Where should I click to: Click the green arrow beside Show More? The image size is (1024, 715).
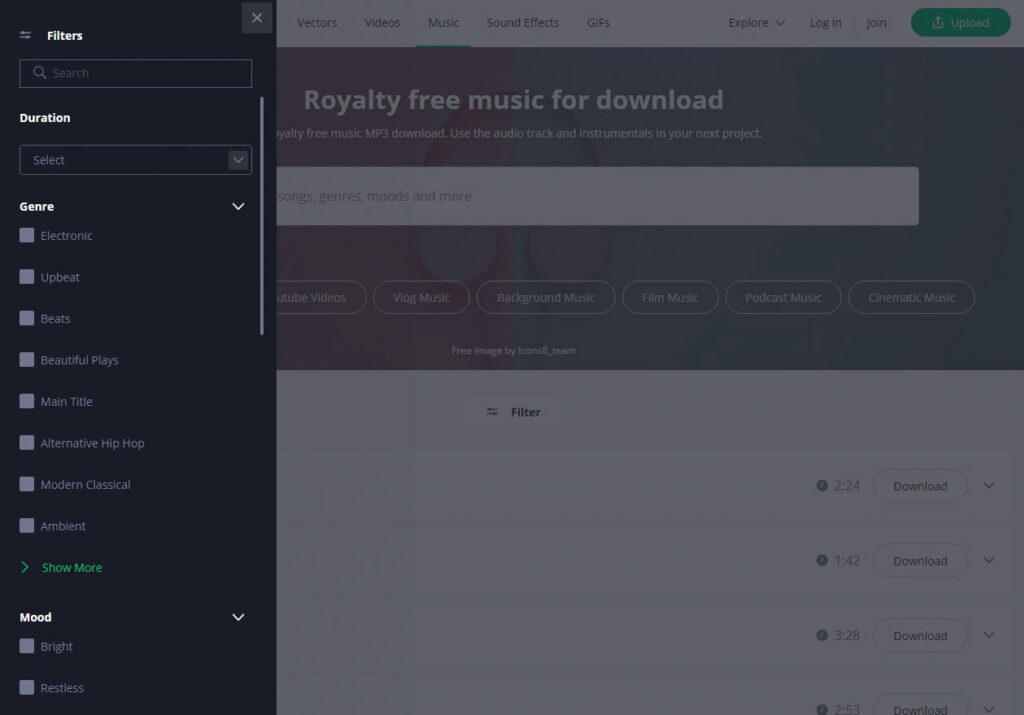[26, 568]
